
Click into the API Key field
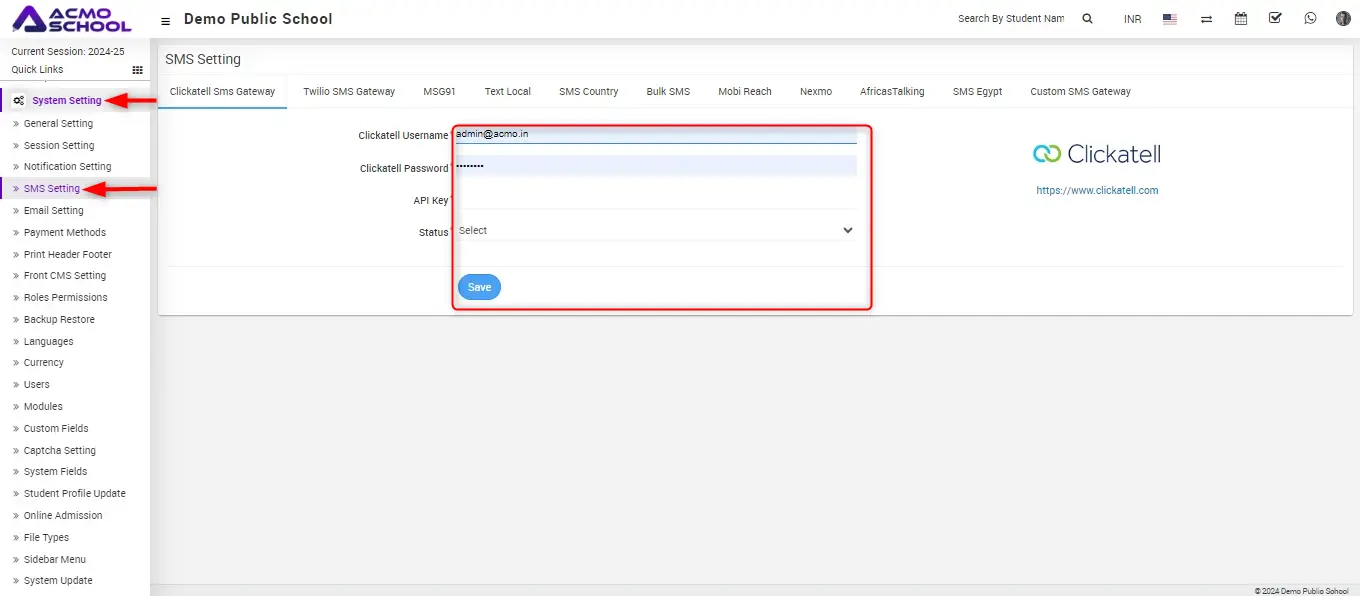pos(656,199)
